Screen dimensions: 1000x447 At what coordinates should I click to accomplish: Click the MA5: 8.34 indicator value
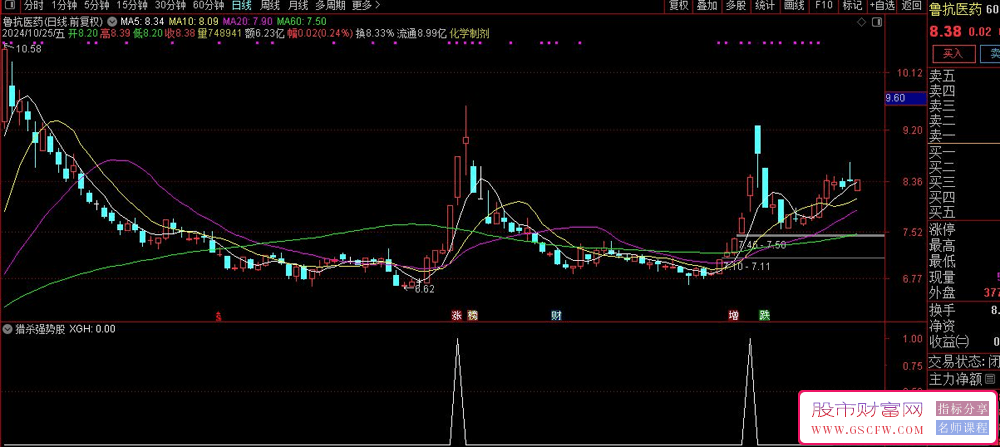click(144, 21)
